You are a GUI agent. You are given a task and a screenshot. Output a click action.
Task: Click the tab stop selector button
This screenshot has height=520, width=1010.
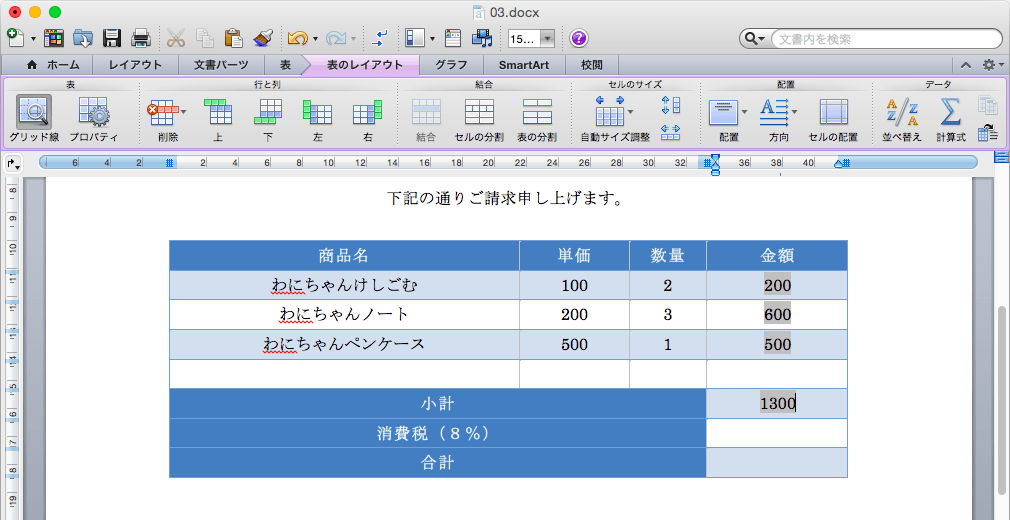click(13, 164)
